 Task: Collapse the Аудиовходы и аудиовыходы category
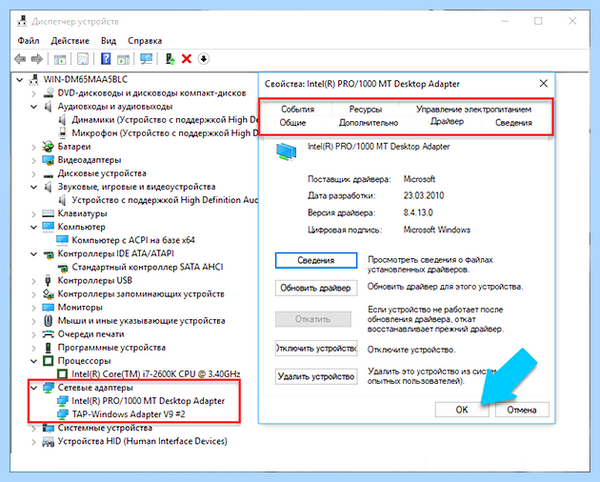click(34, 107)
